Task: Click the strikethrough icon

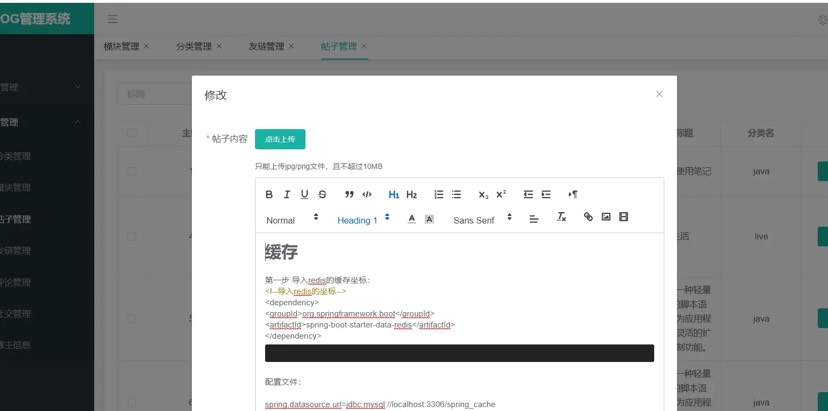Action: point(322,194)
